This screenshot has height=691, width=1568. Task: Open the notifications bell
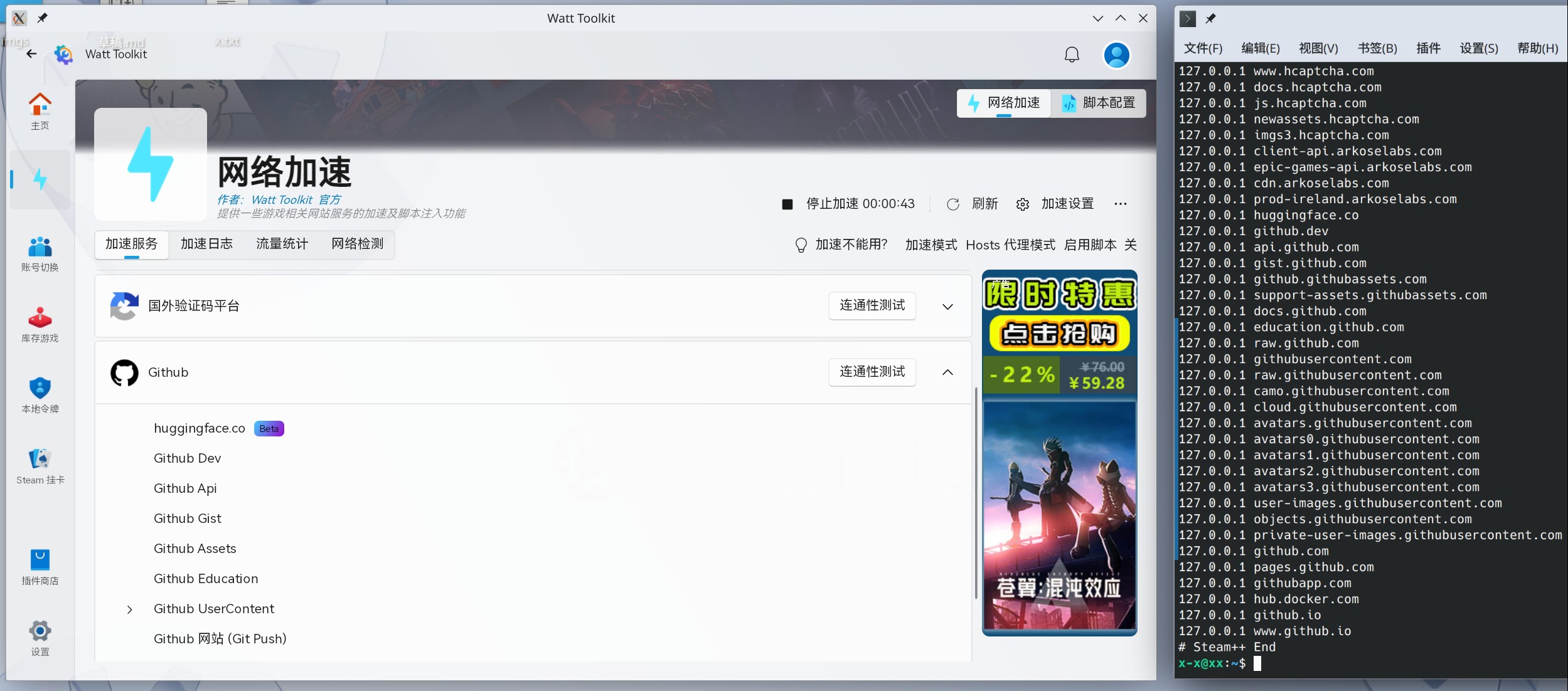pos(1072,55)
